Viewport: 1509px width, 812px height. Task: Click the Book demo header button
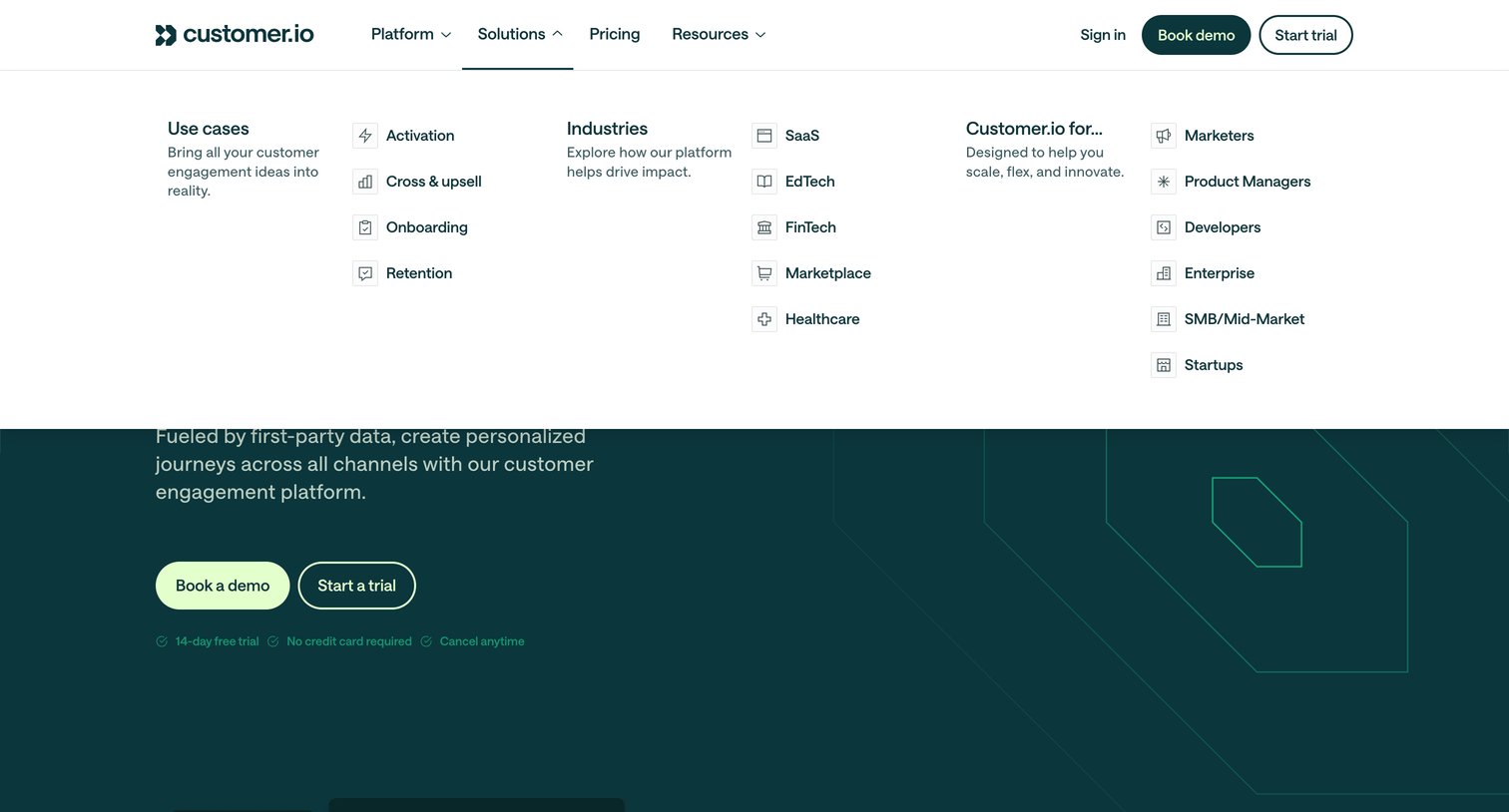tap(1196, 35)
